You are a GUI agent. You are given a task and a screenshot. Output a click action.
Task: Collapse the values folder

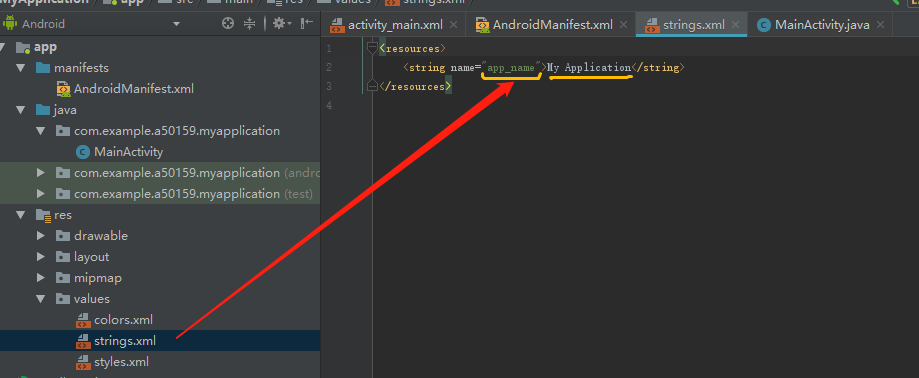click(40, 299)
